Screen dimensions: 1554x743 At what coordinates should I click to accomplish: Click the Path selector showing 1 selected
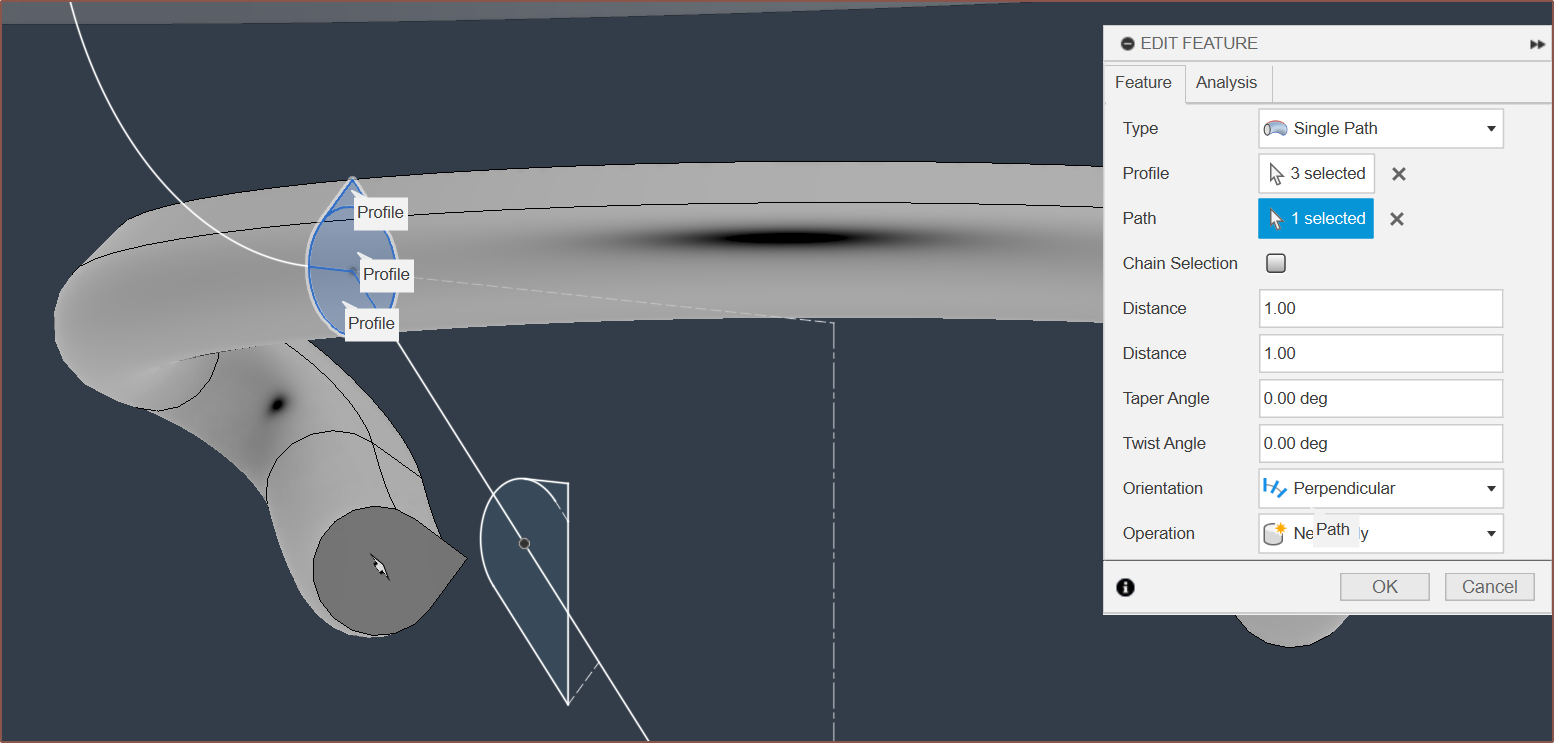(1315, 219)
